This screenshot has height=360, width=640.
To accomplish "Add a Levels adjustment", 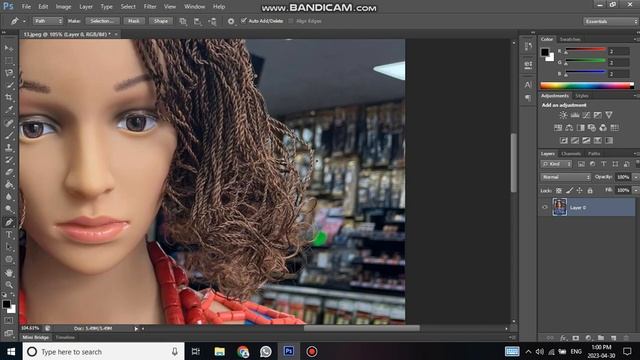I will [x=575, y=115].
